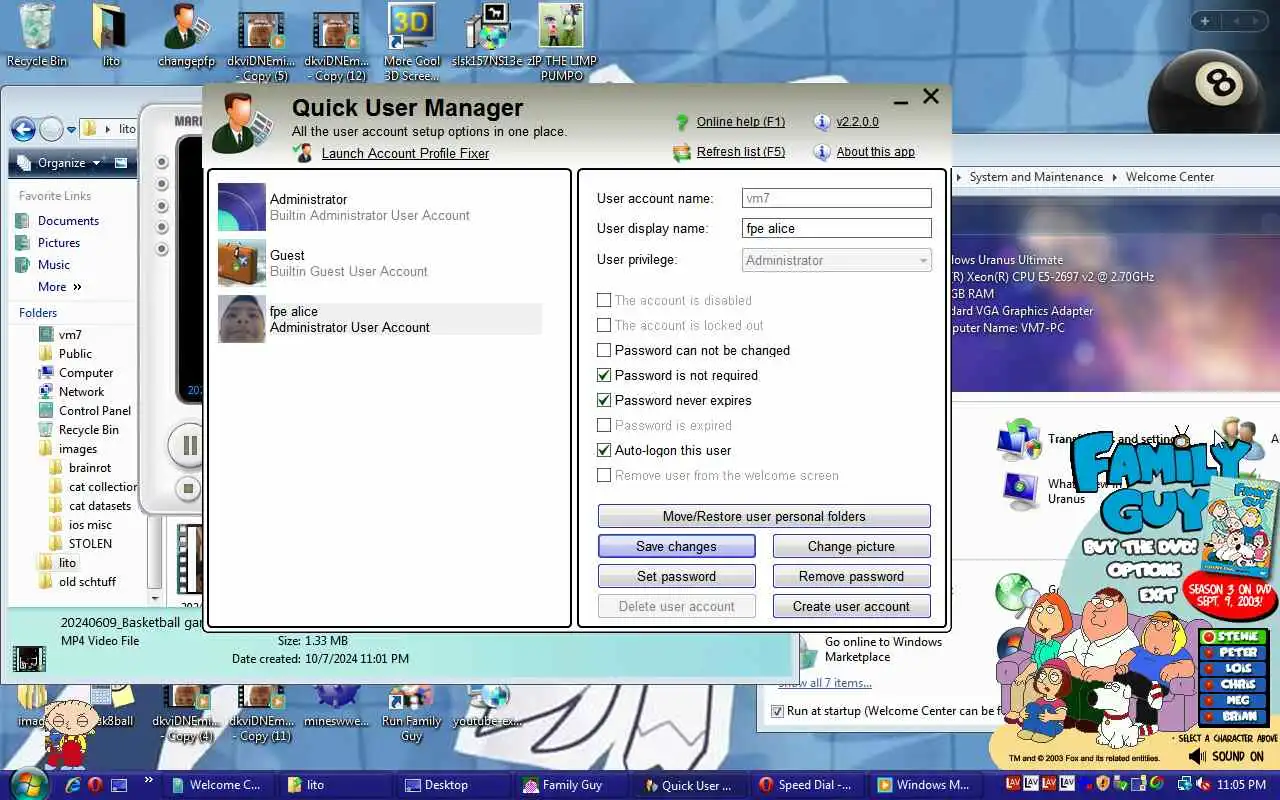Toggle 'Password can not be changed' checkbox
The width and height of the screenshot is (1280, 800).
tap(604, 350)
